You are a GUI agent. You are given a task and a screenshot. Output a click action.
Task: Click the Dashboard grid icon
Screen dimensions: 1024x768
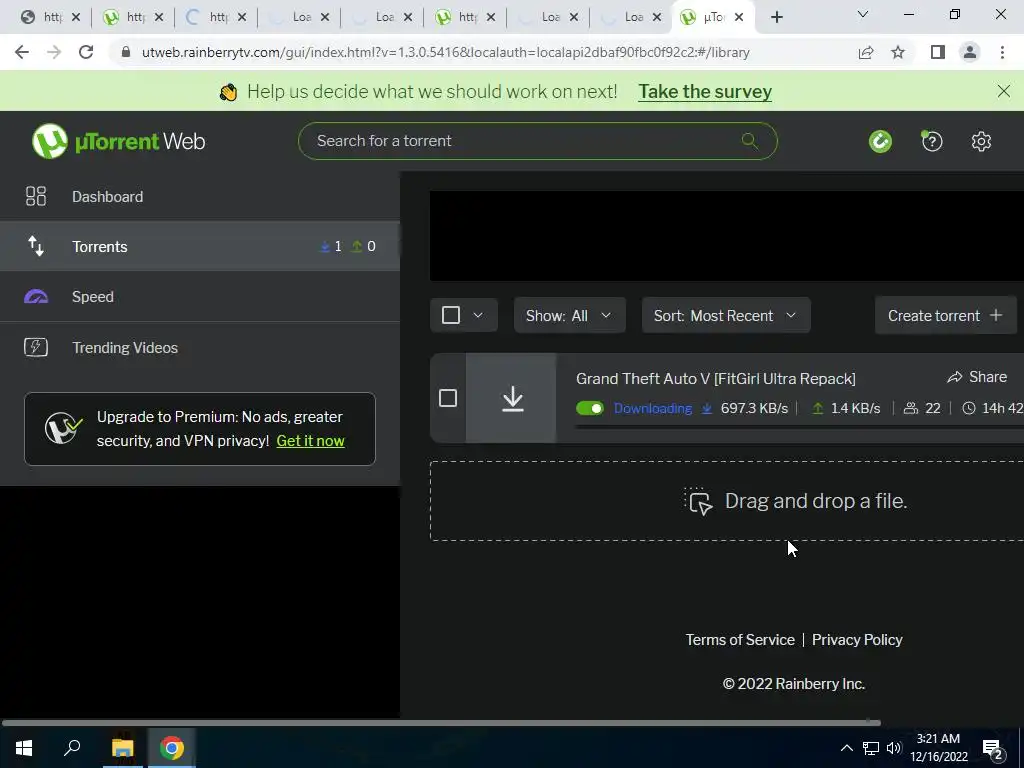(x=36, y=197)
